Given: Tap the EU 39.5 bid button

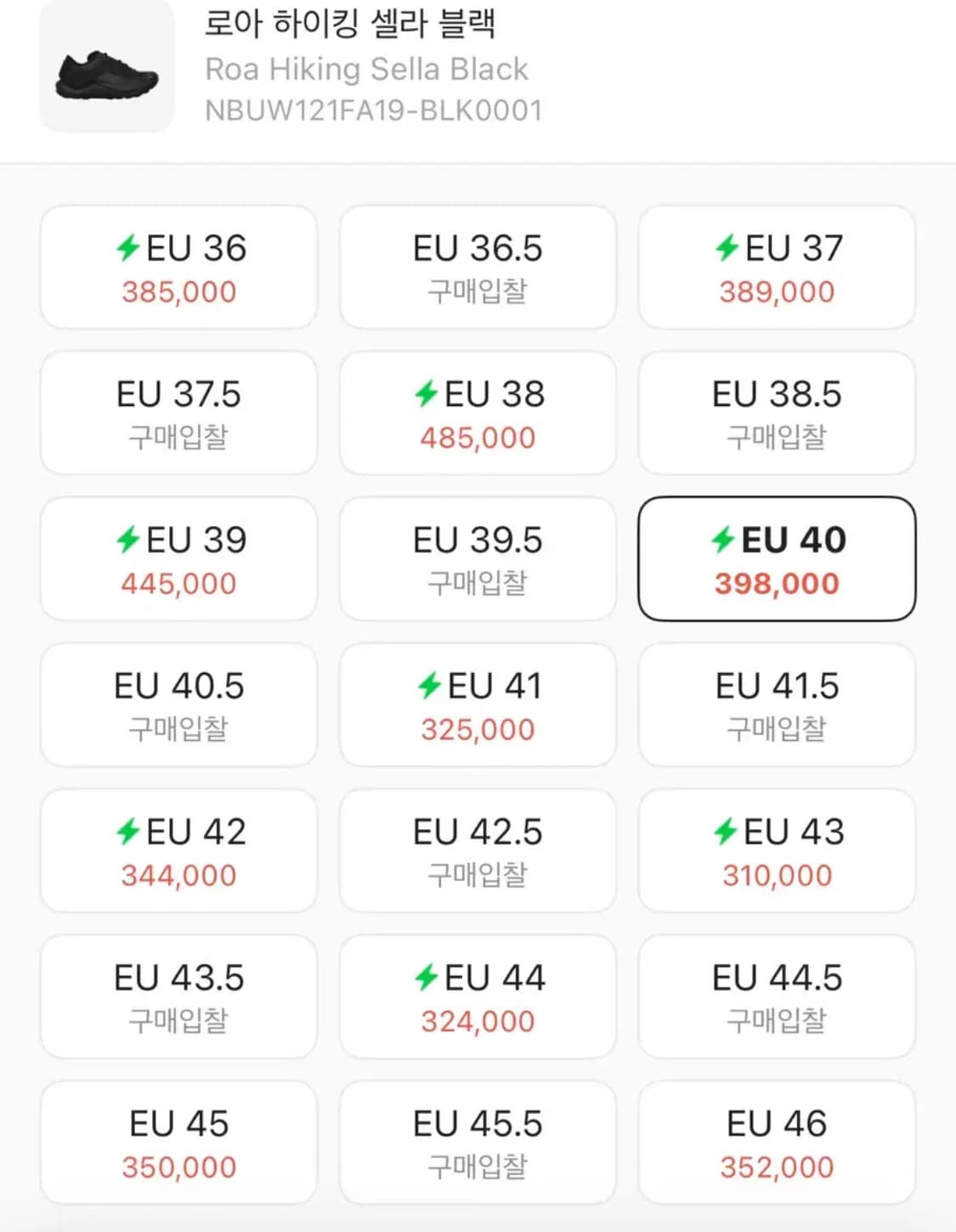Looking at the screenshot, I should pyautogui.click(x=478, y=560).
